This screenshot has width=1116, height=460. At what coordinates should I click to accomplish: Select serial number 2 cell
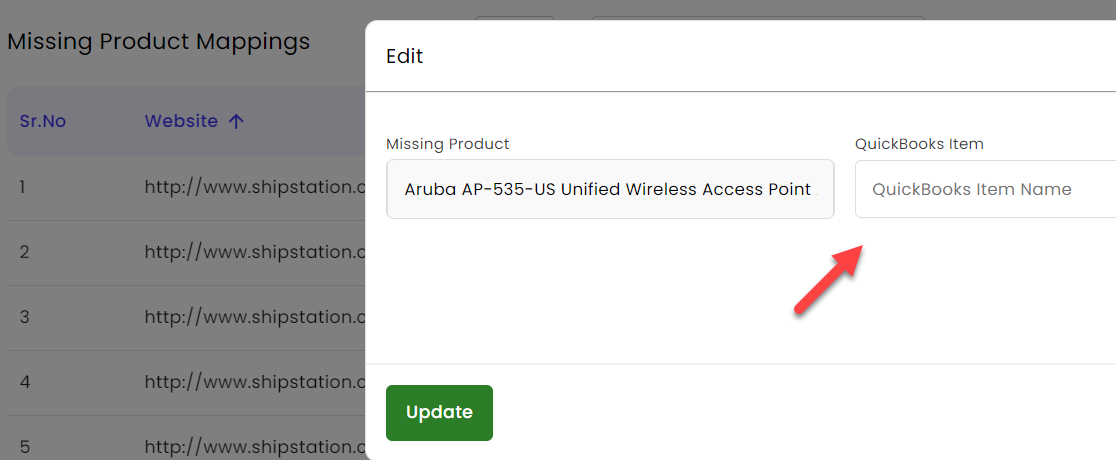24,252
